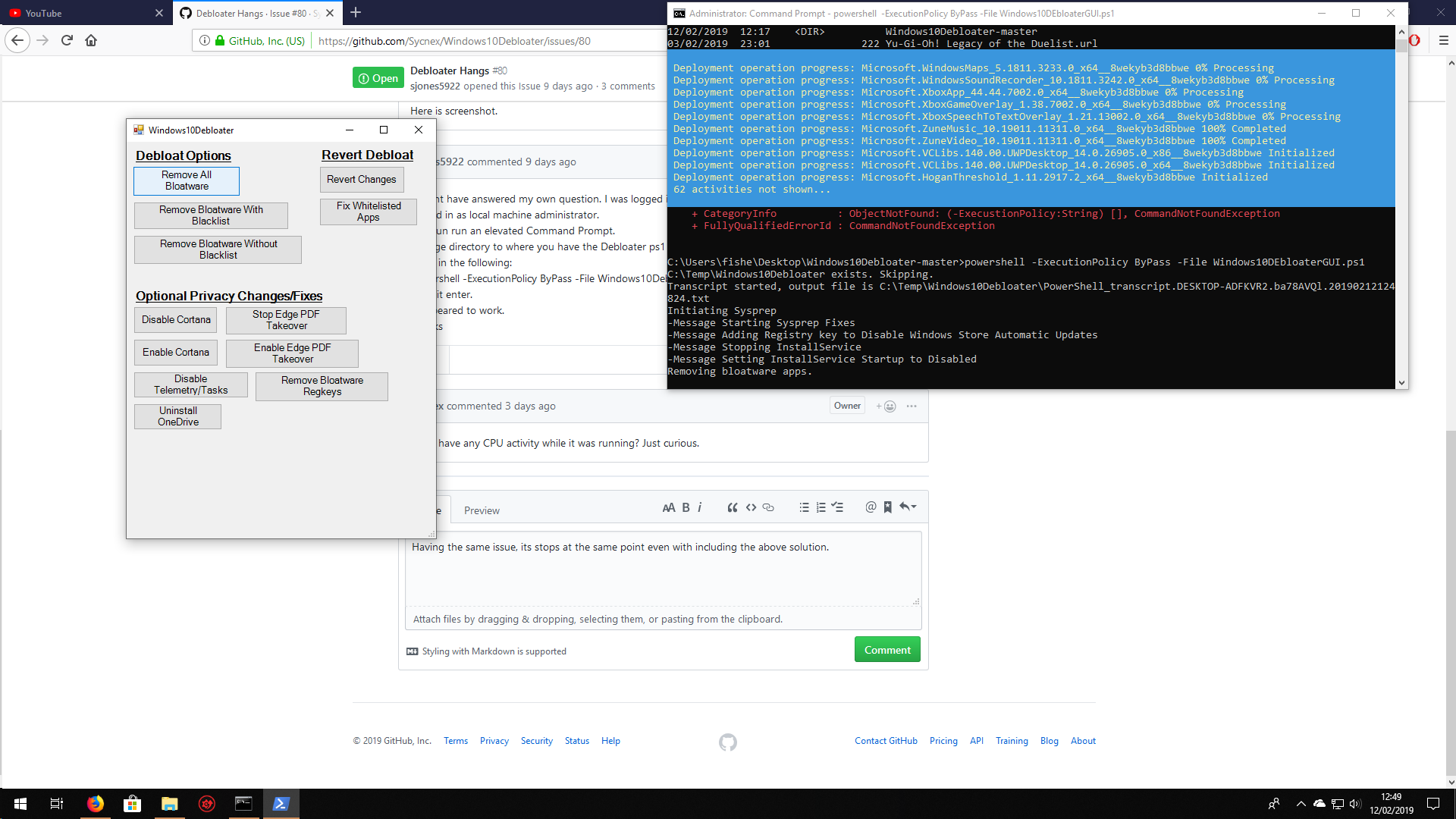Open the comment options kebab menu
Screen dimensions: 1456x819
[x=912, y=406]
